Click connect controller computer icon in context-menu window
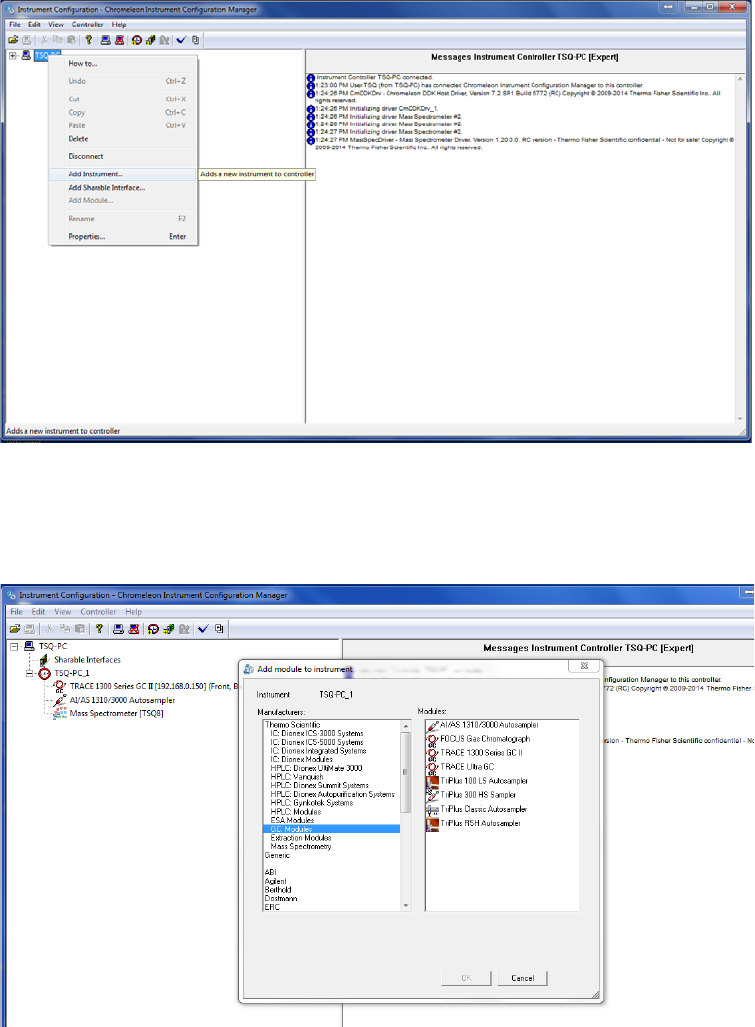 [x=105, y=40]
